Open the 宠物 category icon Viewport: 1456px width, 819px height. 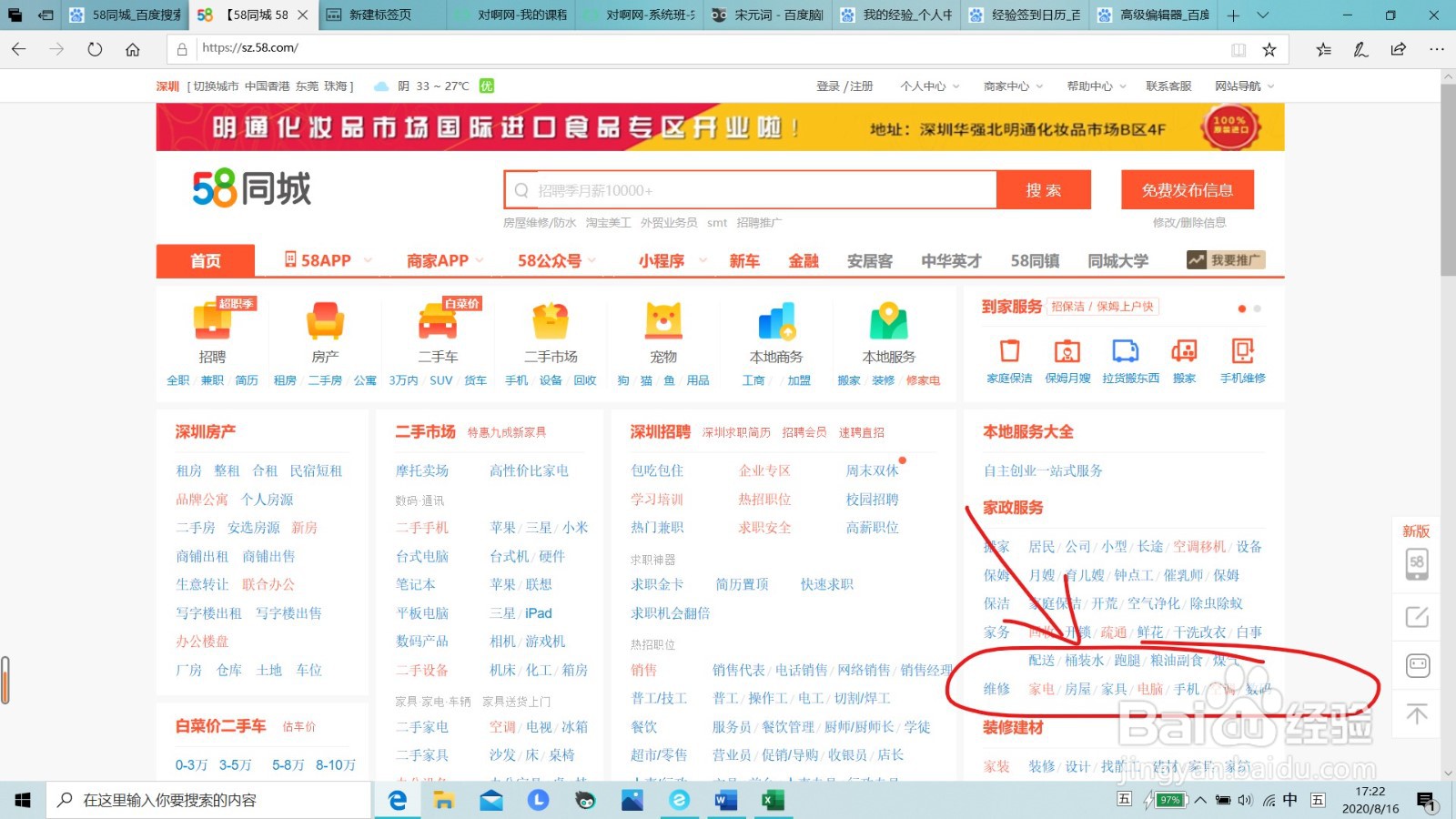click(663, 321)
